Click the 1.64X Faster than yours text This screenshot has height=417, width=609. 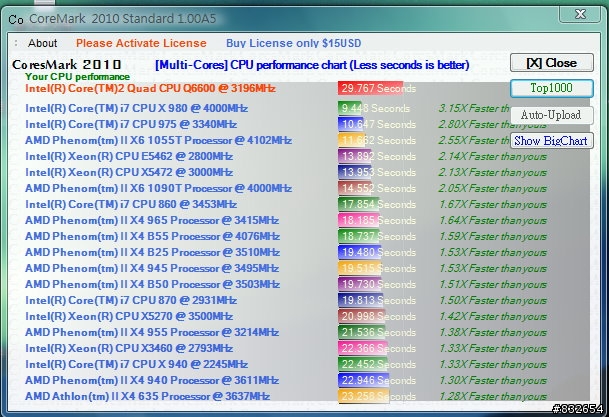pyautogui.click(x=493, y=221)
